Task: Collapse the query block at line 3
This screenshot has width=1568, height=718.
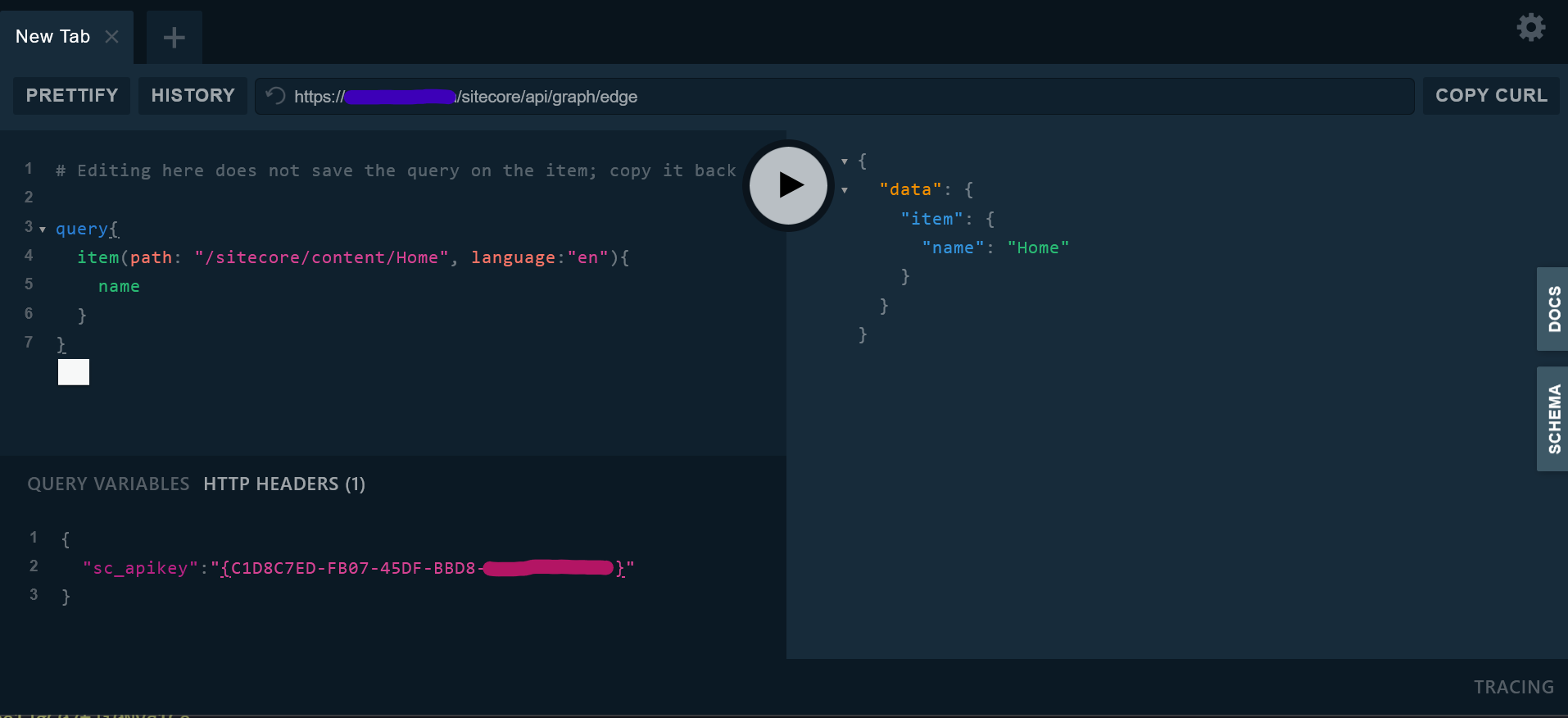Action: (43, 229)
